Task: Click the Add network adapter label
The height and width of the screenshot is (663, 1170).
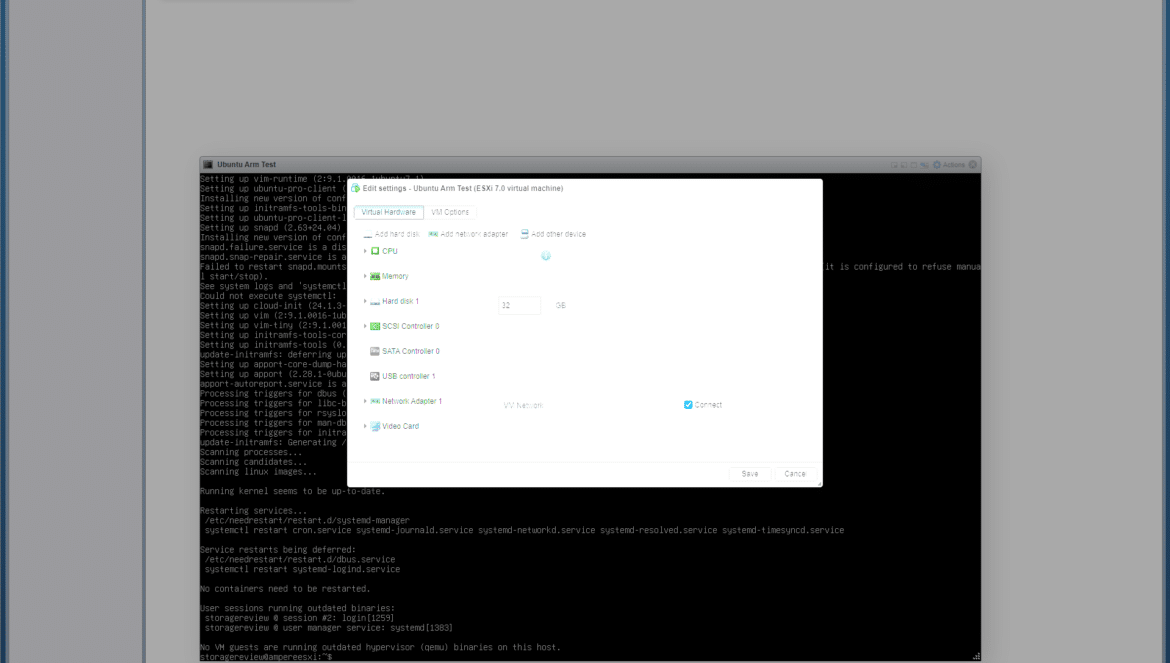Action: (474, 234)
